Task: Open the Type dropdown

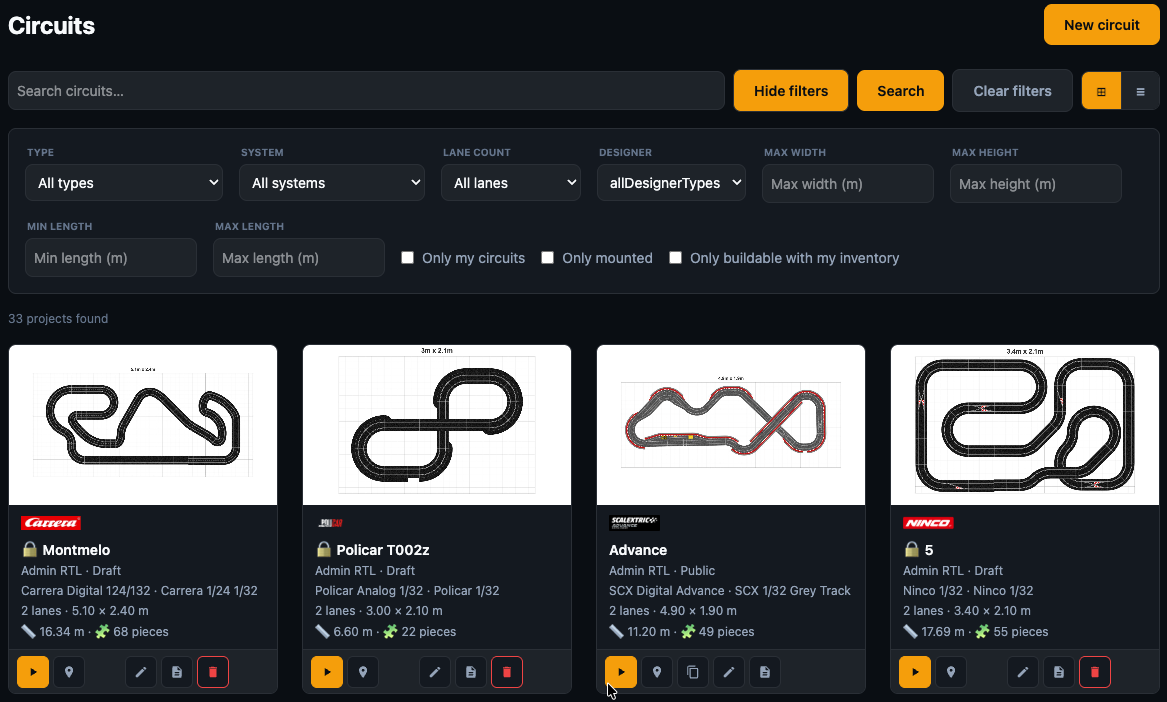Action: (x=124, y=183)
